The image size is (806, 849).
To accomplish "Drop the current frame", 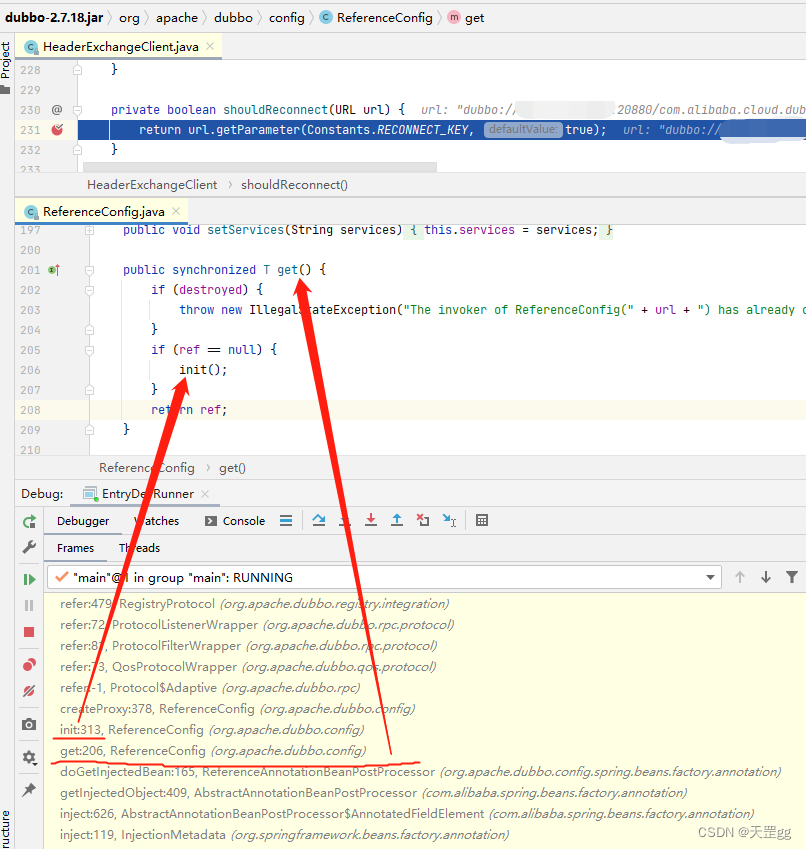I will pos(423,520).
